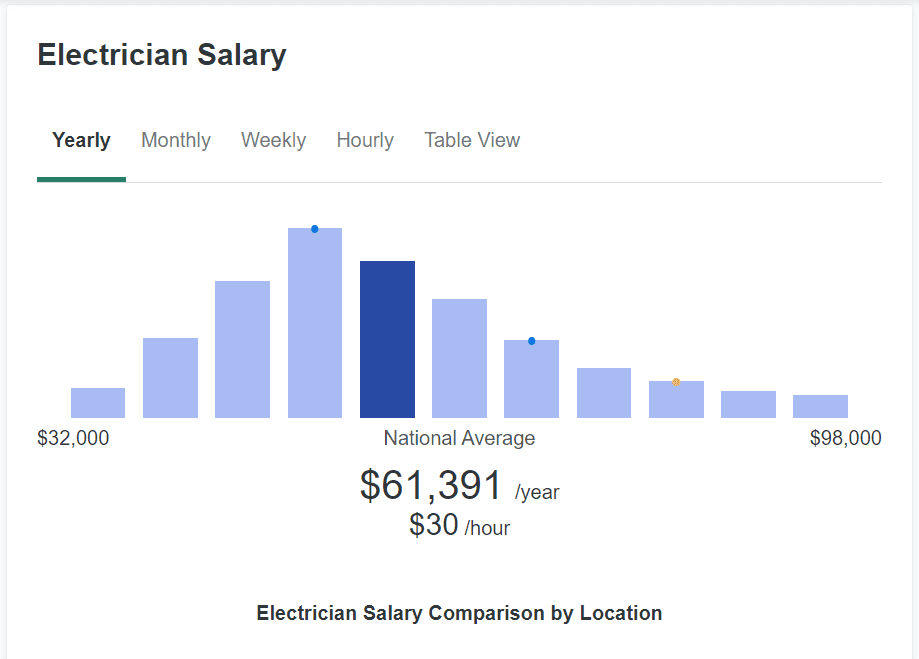Click the Electrician Salary heading
Viewport: 919px width, 659px height.
pos(162,55)
